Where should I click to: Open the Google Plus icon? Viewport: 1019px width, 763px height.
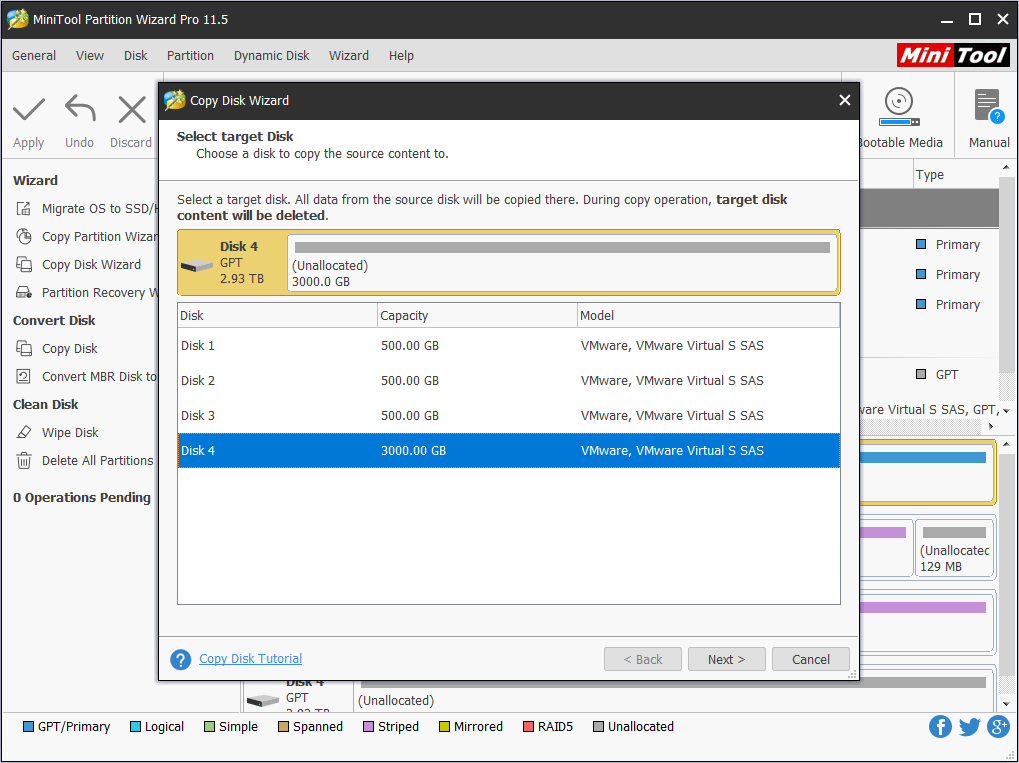pos(998,727)
